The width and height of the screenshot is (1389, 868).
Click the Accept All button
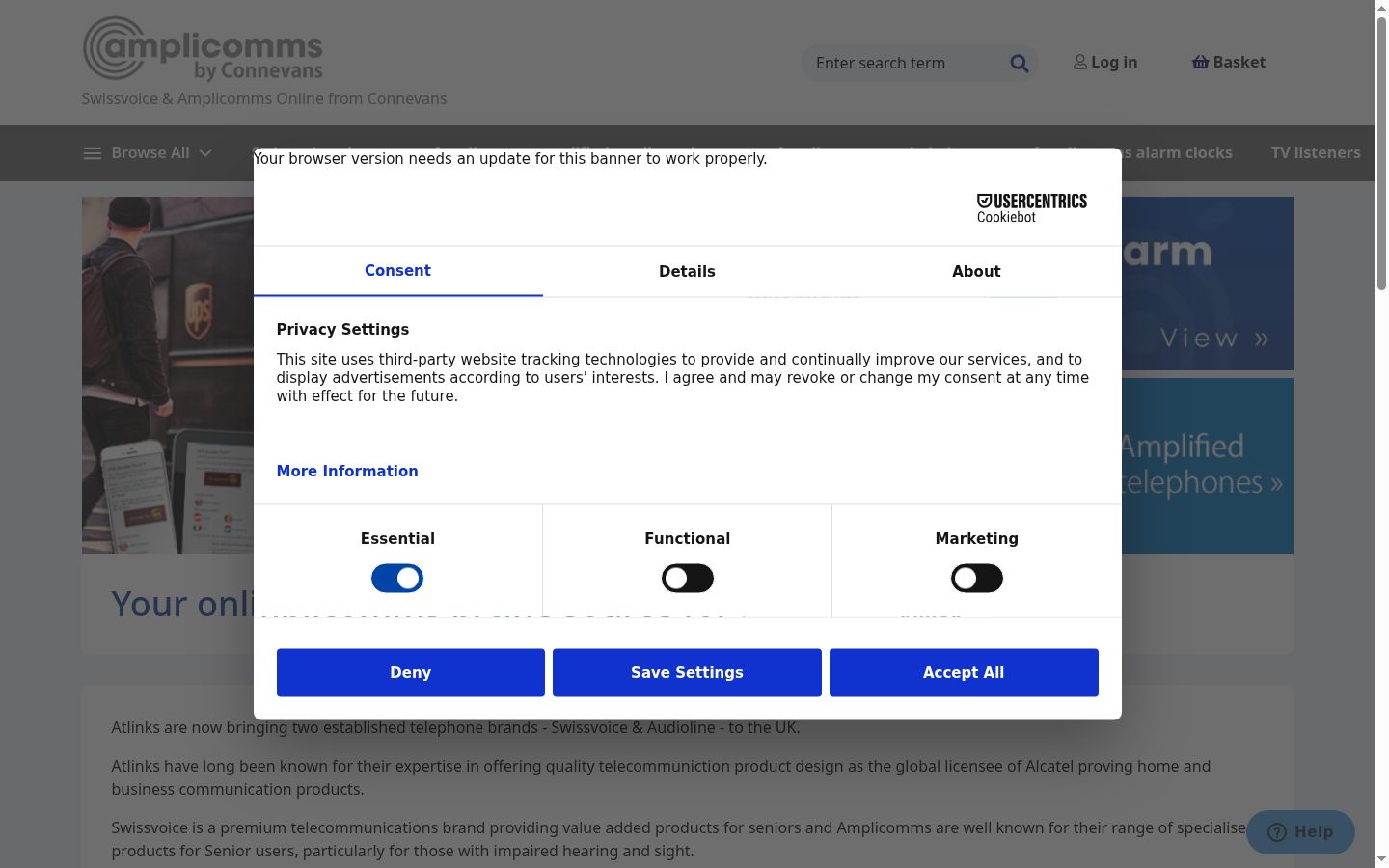click(x=964, y=672)
